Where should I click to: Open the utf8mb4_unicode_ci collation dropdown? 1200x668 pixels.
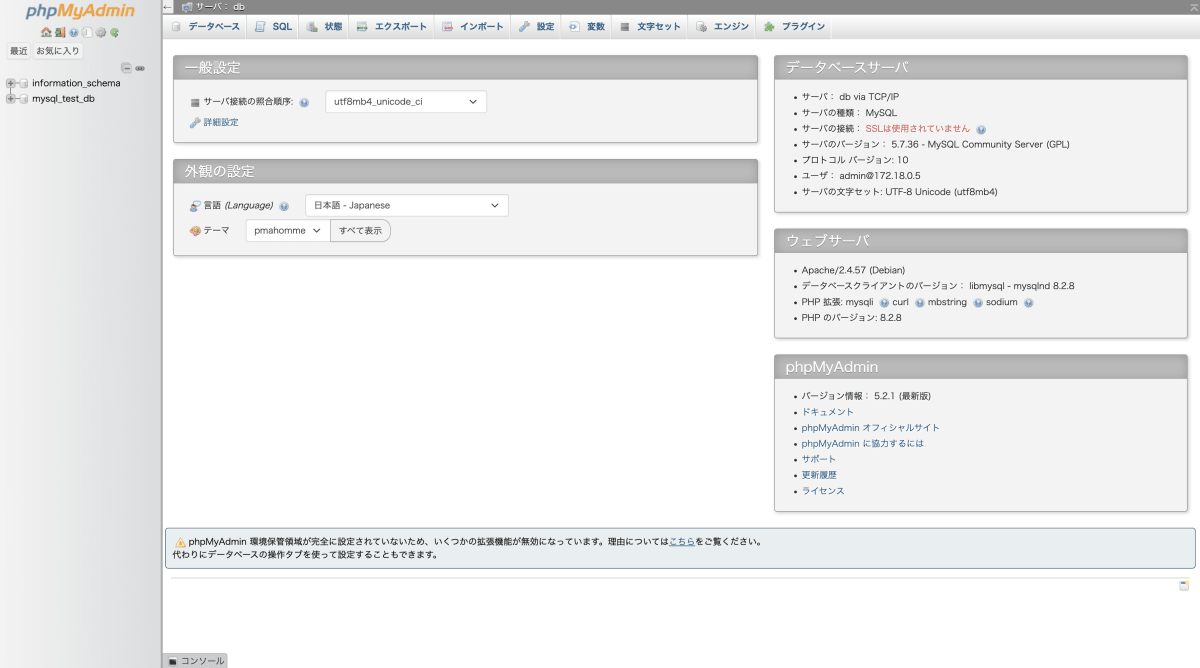(406, 102)
